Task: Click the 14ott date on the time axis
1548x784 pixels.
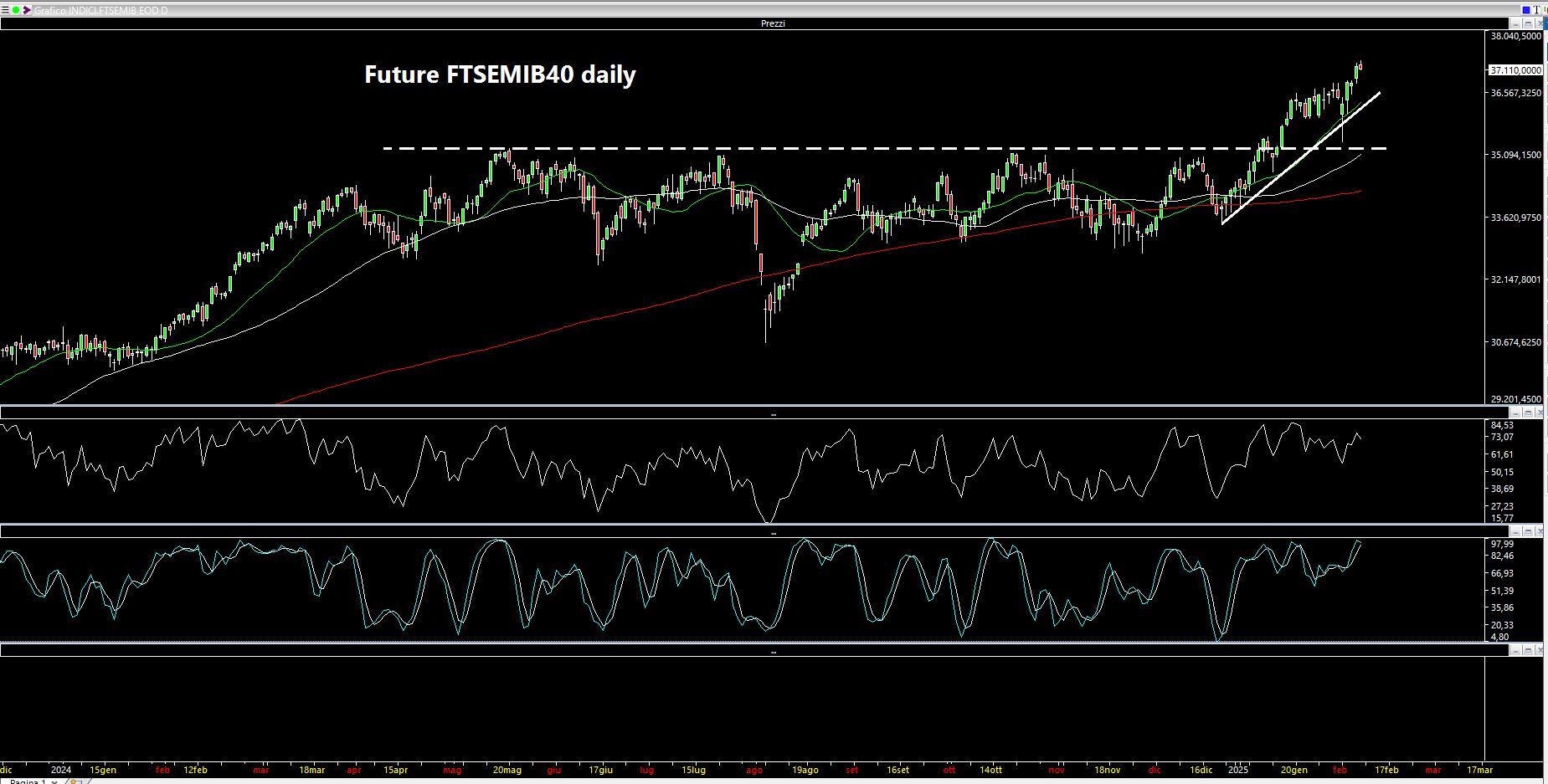Action: [991, 770]
